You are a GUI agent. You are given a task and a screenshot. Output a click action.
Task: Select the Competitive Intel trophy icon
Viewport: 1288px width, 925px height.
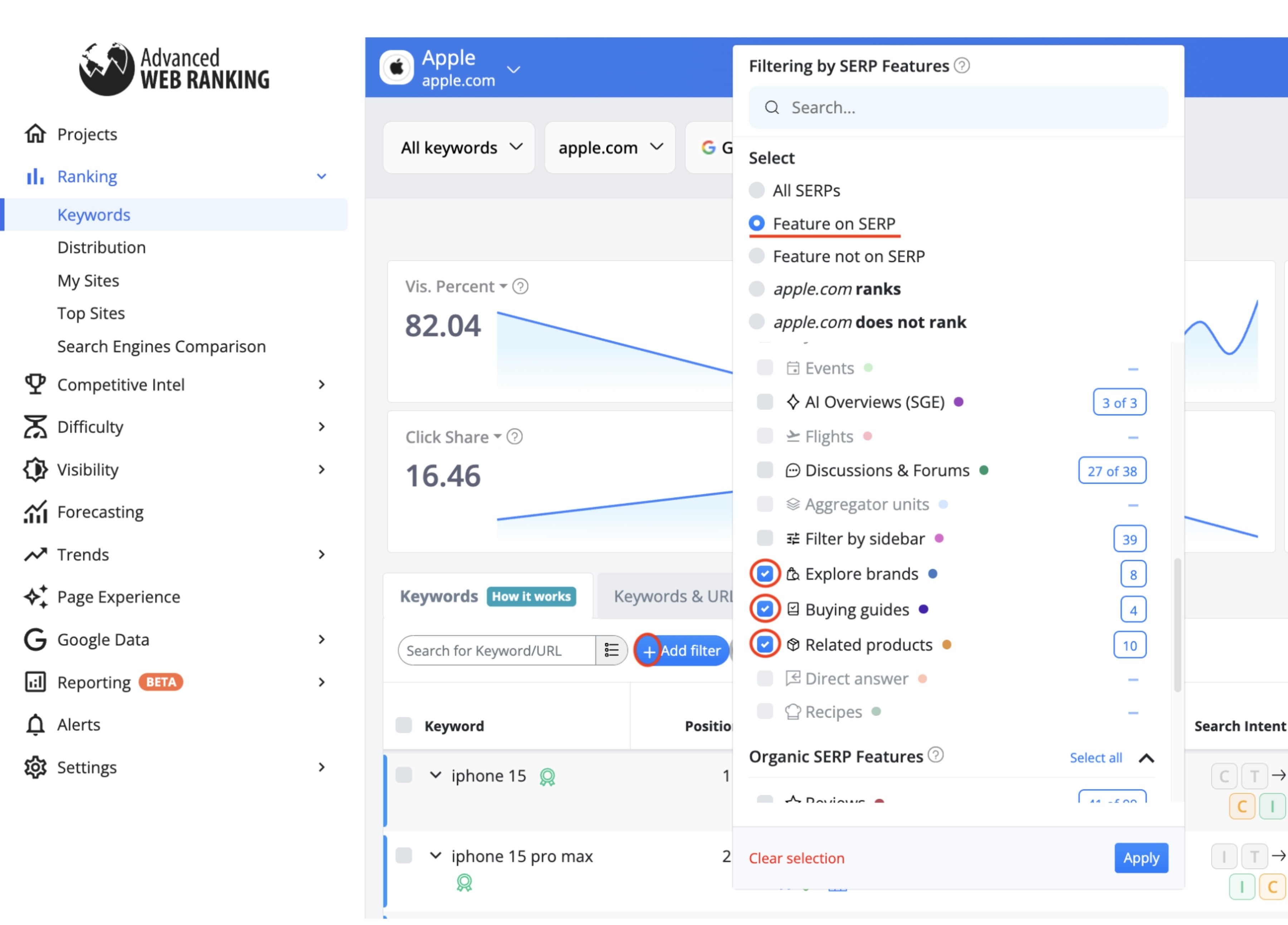[x=35, y=385]
